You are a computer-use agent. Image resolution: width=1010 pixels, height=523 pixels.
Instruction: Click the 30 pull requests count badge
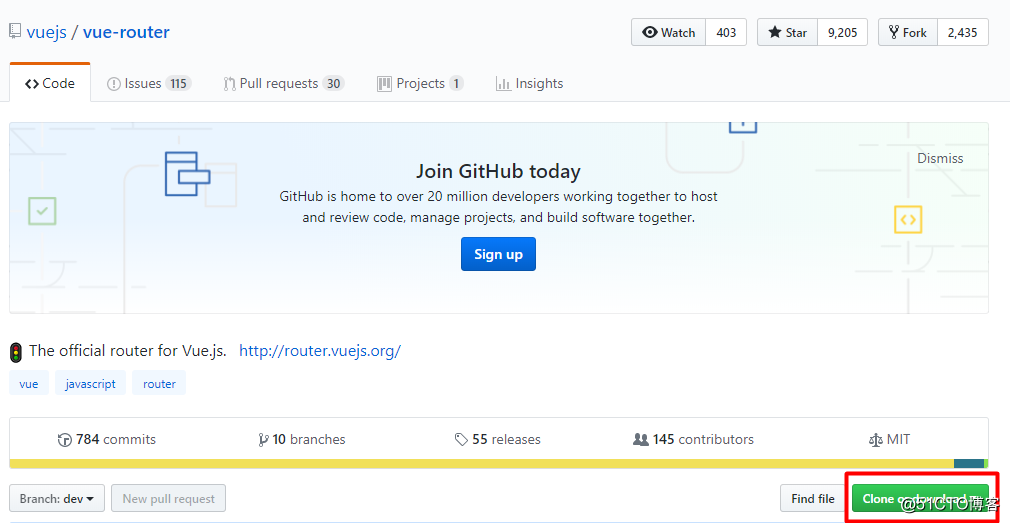[333, 83]
